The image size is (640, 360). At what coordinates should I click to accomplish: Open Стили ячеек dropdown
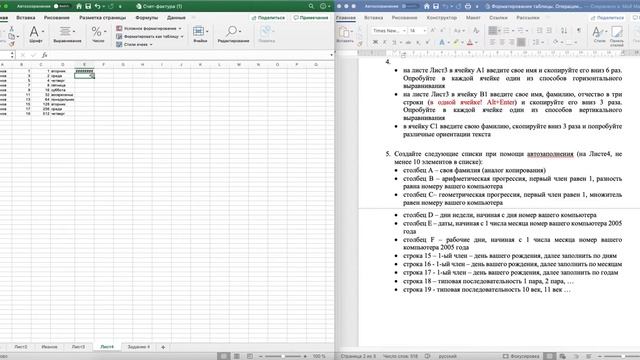pos(134,44)
